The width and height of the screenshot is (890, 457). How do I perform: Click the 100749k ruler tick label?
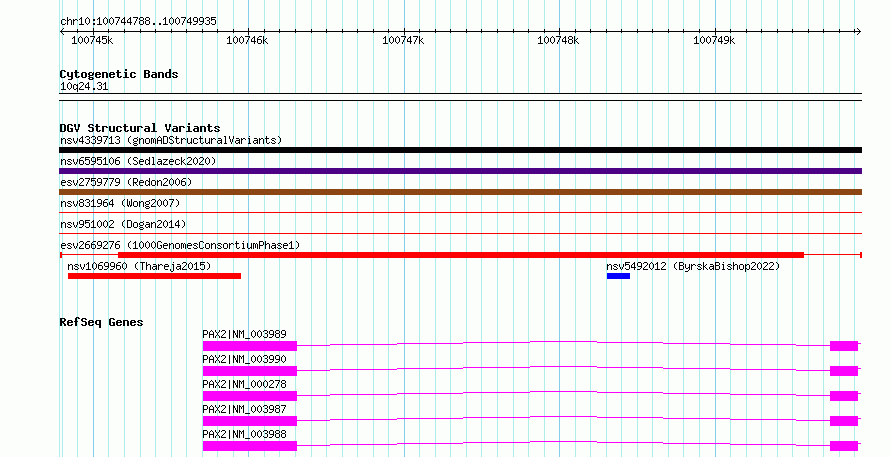tap(714, 40)
